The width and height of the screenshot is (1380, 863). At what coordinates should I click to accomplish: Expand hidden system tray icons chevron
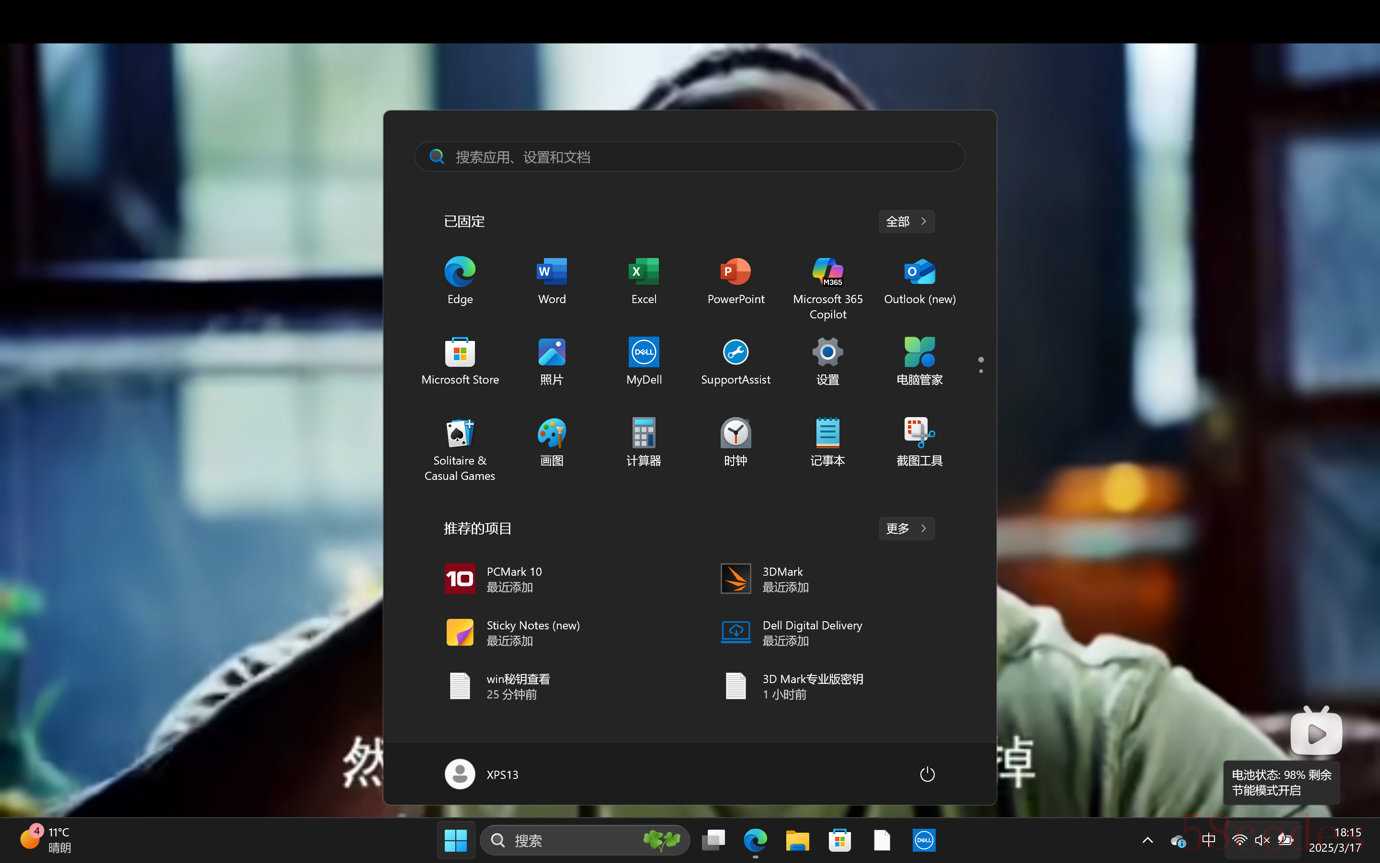tap(1147, 840)
